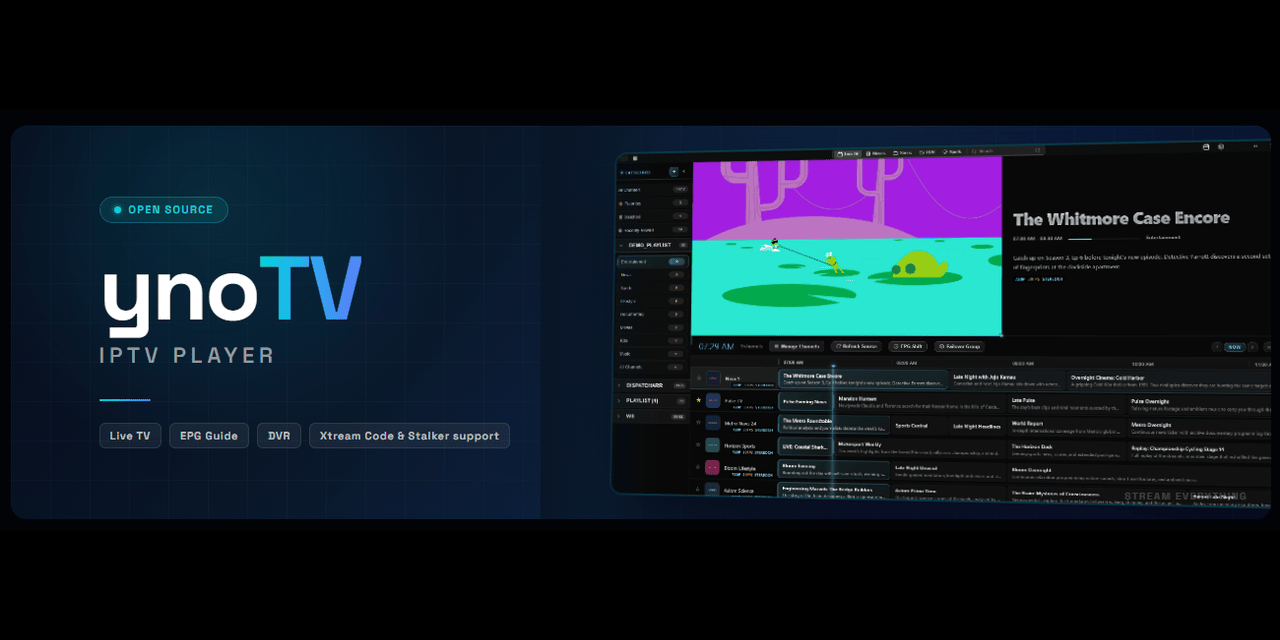Viewport: 1280px width, 640px height.
Task: Select the Favorites sidebar entry
Action: 652,204
